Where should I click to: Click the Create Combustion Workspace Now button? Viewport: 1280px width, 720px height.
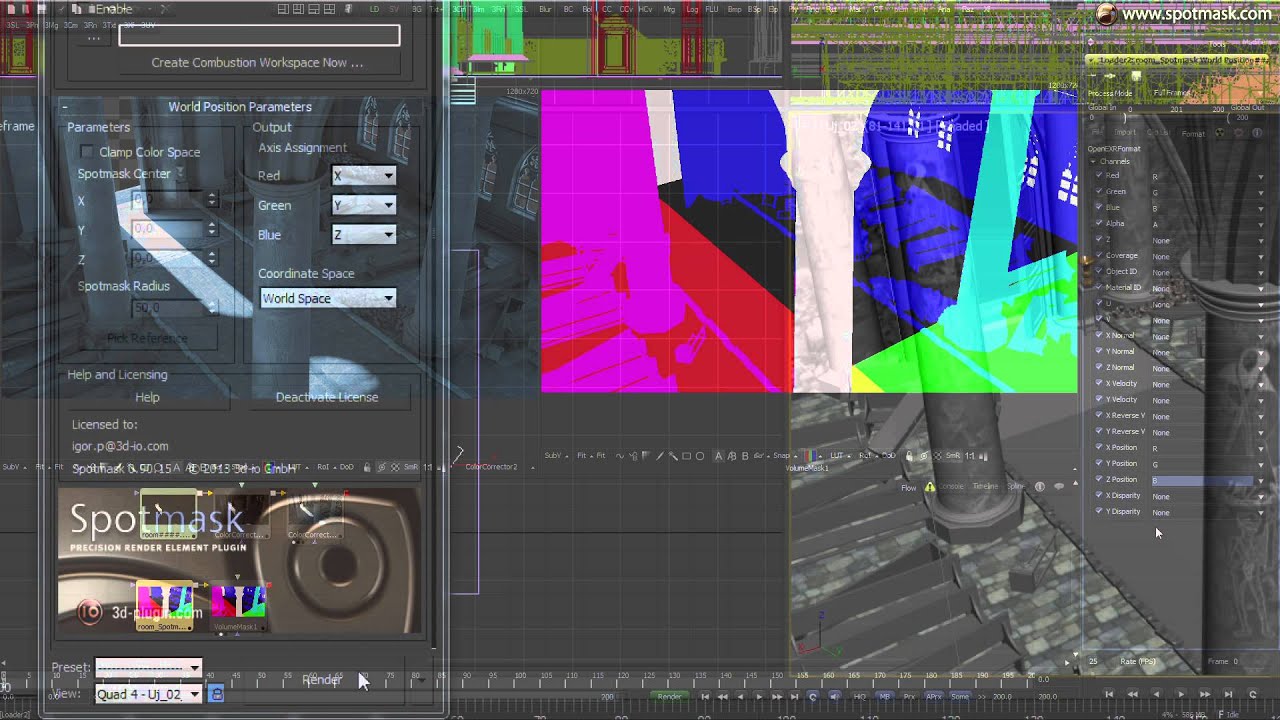pyautogui.click(x=257, y=62)
